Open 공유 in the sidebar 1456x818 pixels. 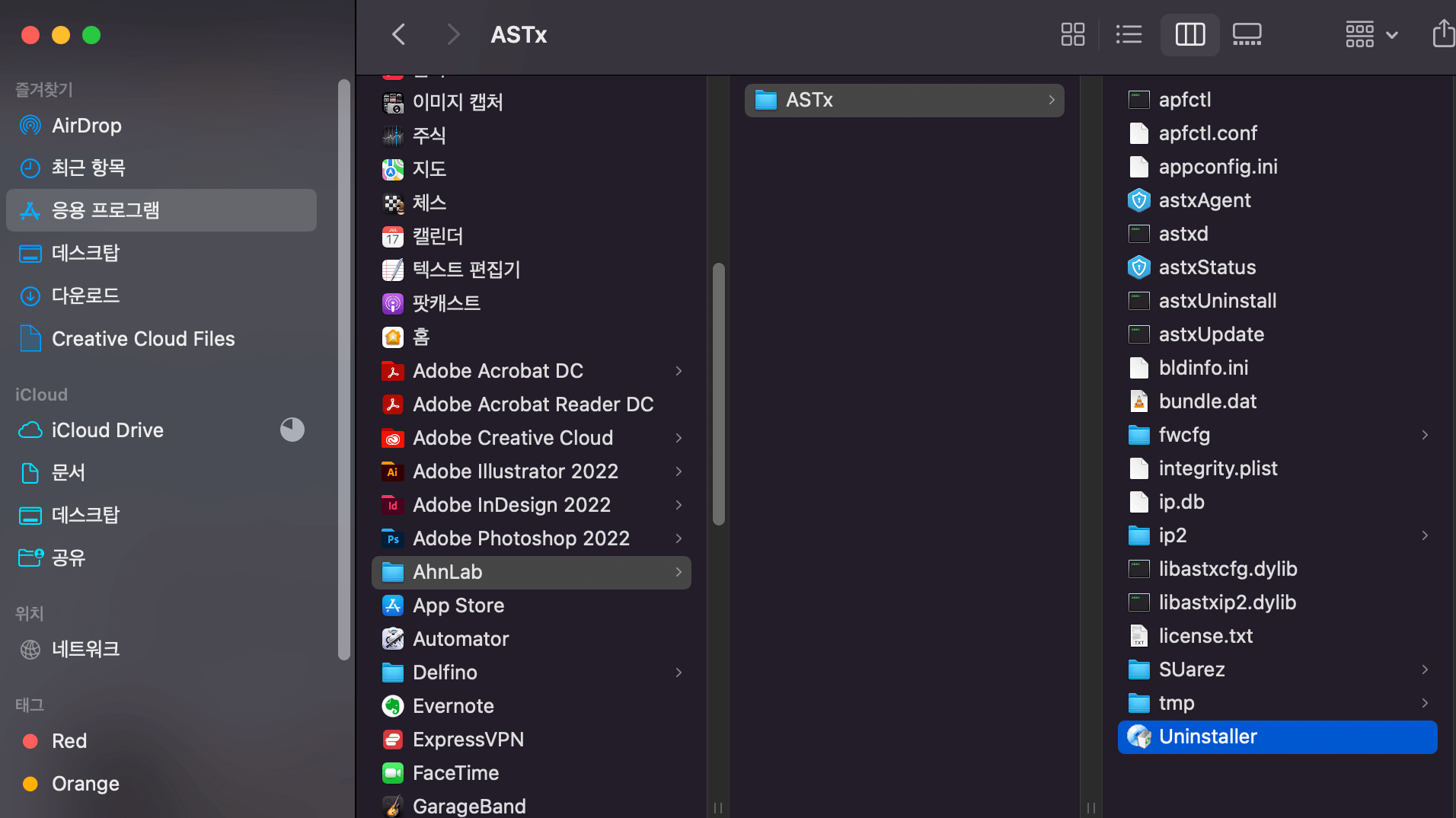(161, 558)
